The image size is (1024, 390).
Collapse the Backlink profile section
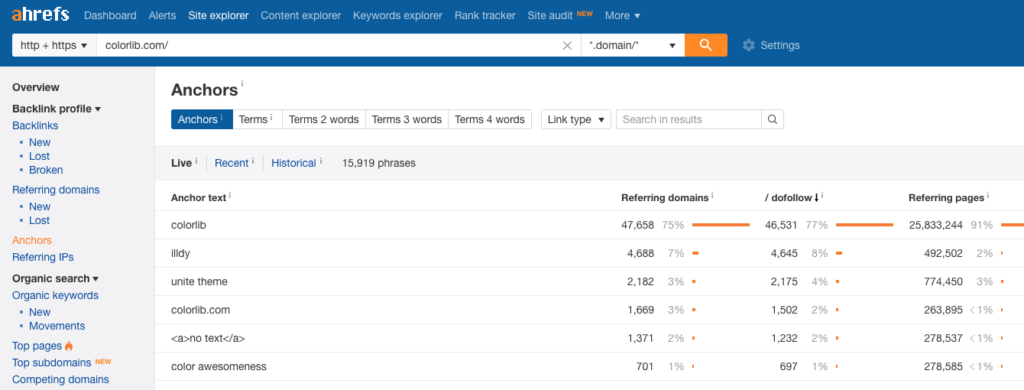click(x=56, y=108)
